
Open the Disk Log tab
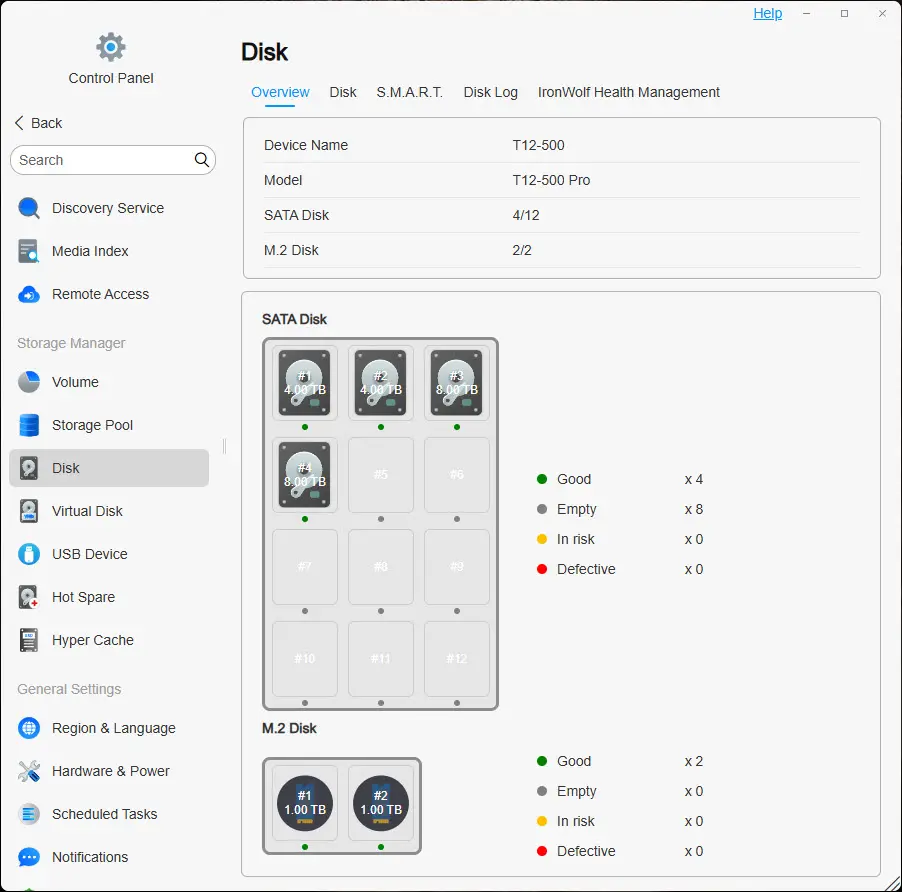pyautogui.click(x=491, y=92)
